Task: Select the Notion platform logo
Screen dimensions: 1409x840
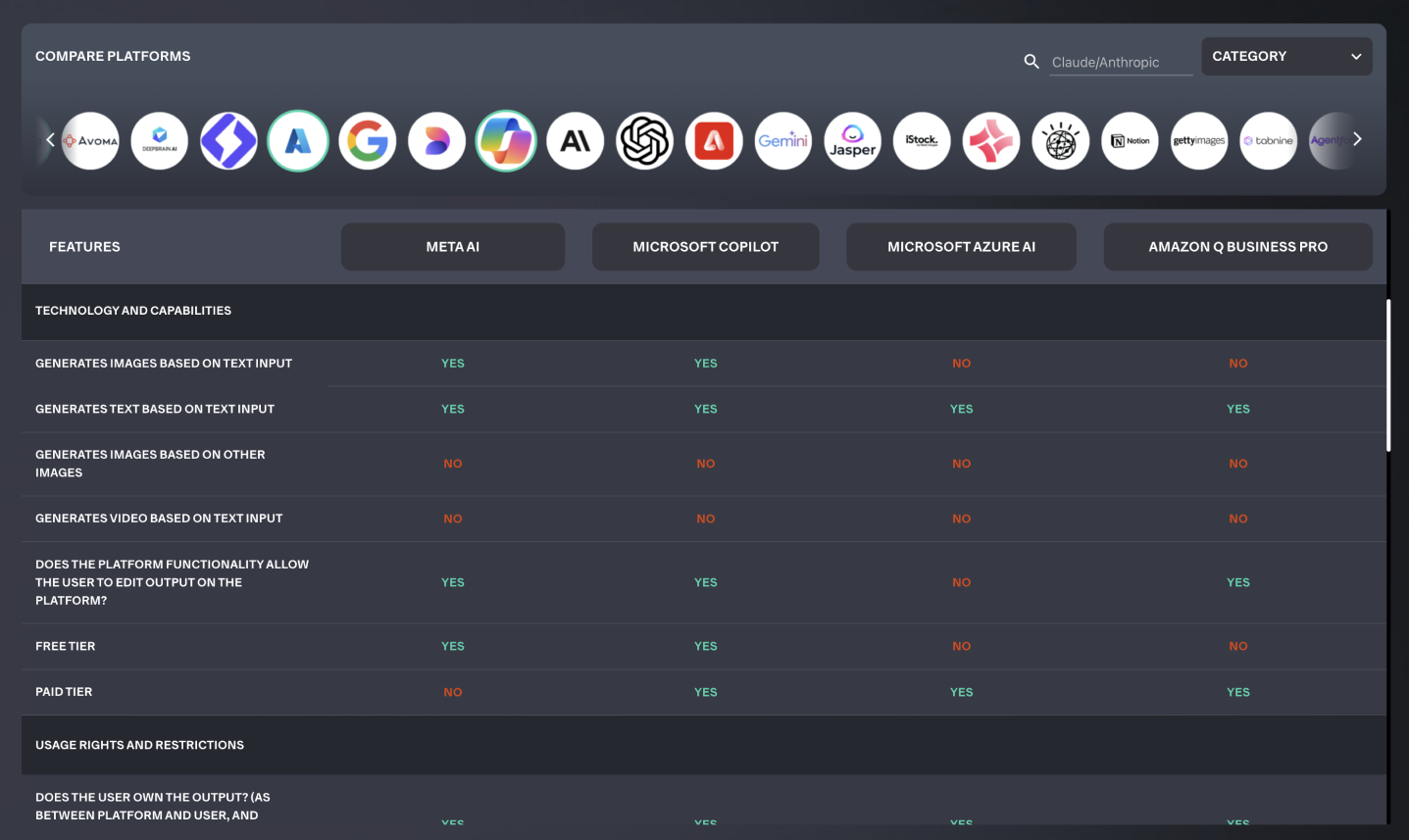Action: [x=1130, y=141]
